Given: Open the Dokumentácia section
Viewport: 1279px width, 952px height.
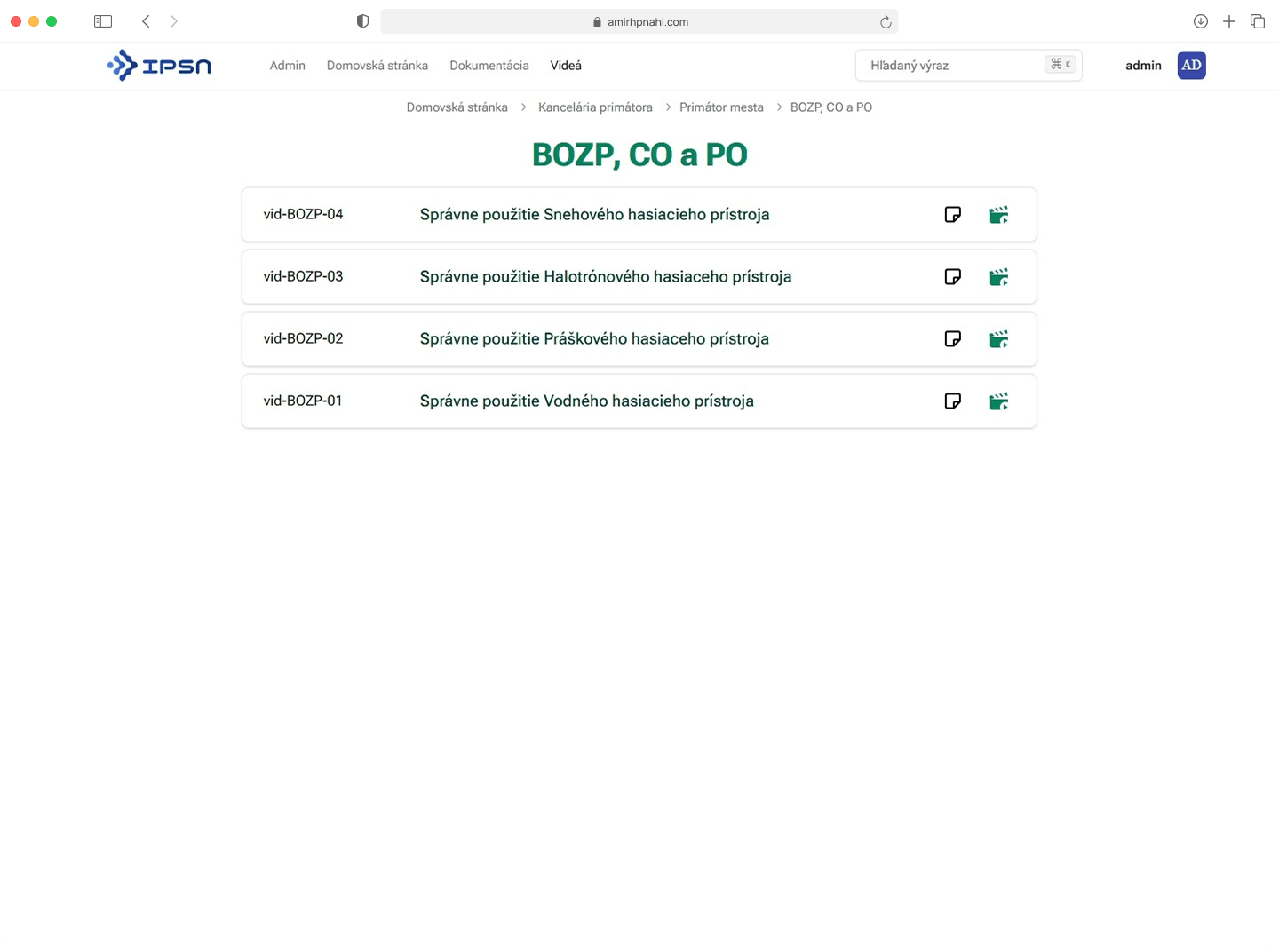Looking at the screenshot, I should [x=489, y=65].
